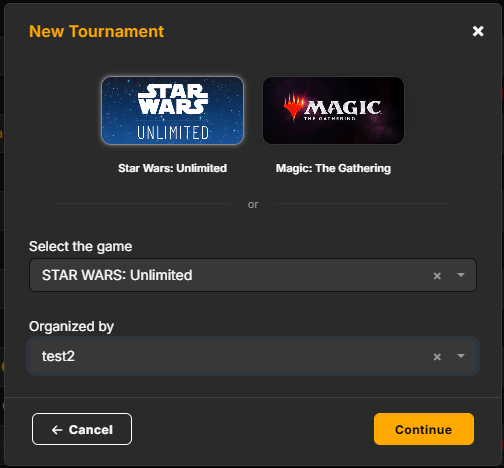The height and width of the screenshot is (468, 504).
Task: Clear the selected game with its x icon
Action: 437,276
